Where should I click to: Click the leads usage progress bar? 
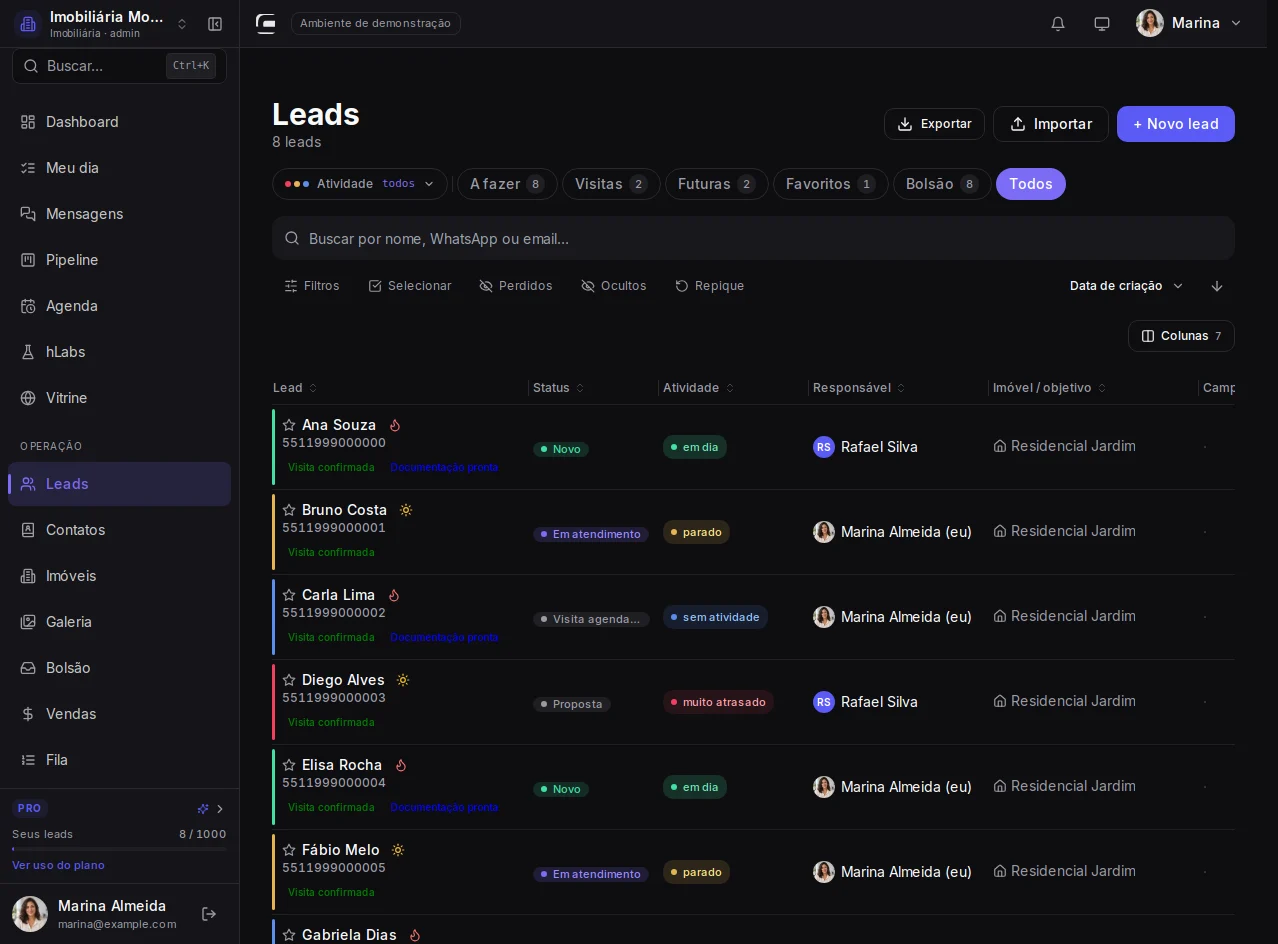[x=119, y=849]
